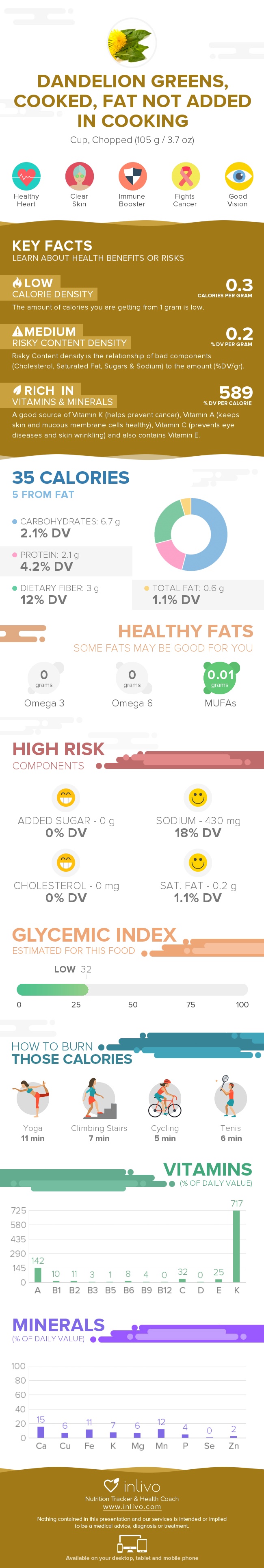Click the glycemic index progress bar
Image resolution: width=264 pixels, height=1568 pixels.
pyautogui.click(x=132, y=990)
